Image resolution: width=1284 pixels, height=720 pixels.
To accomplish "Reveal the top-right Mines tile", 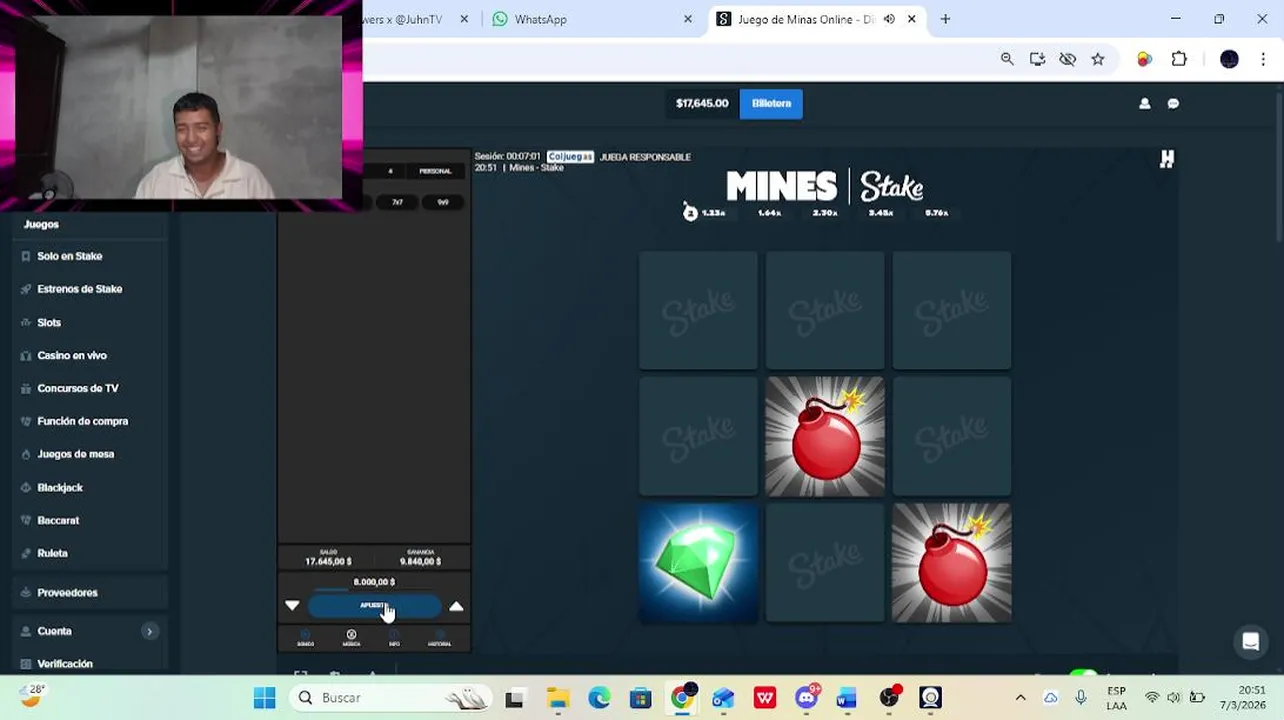I will tap(951, 311).
